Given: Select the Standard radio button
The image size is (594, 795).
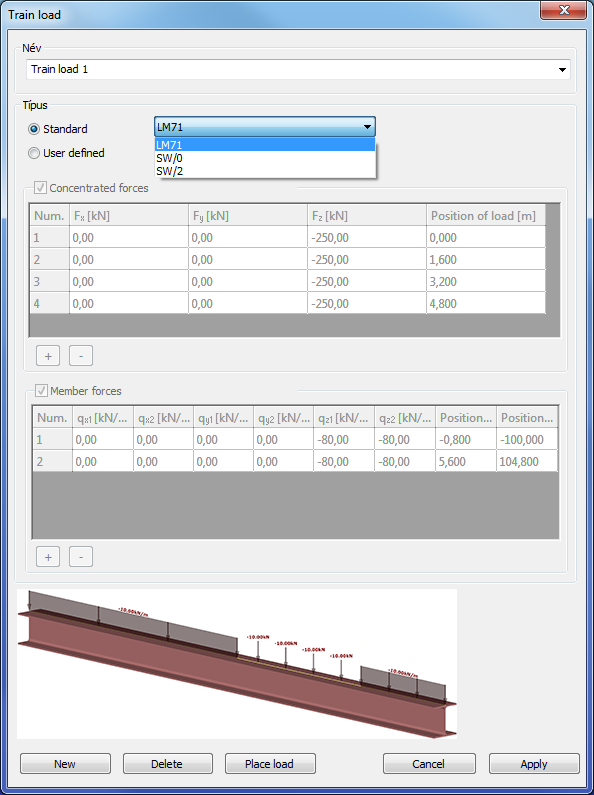Looking at the screenshot, I should point(34,129).
